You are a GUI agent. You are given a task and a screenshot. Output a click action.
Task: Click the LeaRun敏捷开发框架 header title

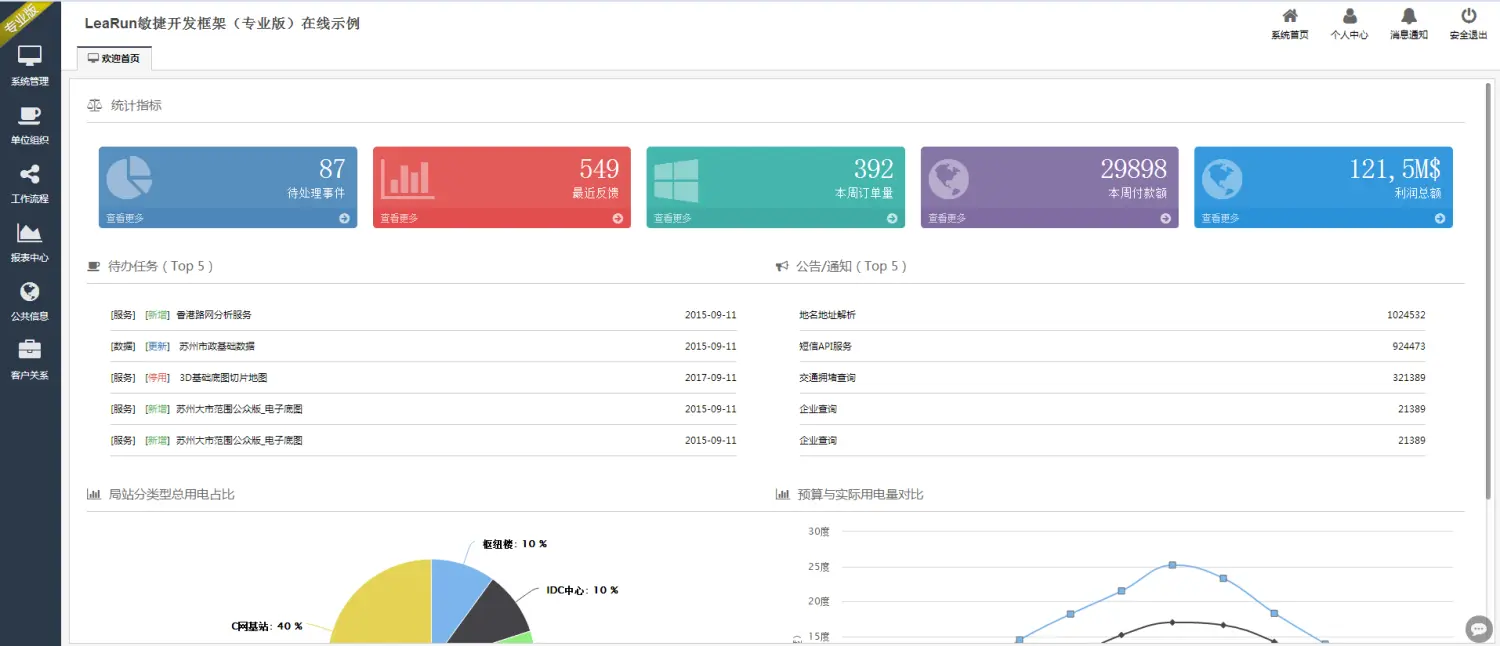click(x=222, y=23)
